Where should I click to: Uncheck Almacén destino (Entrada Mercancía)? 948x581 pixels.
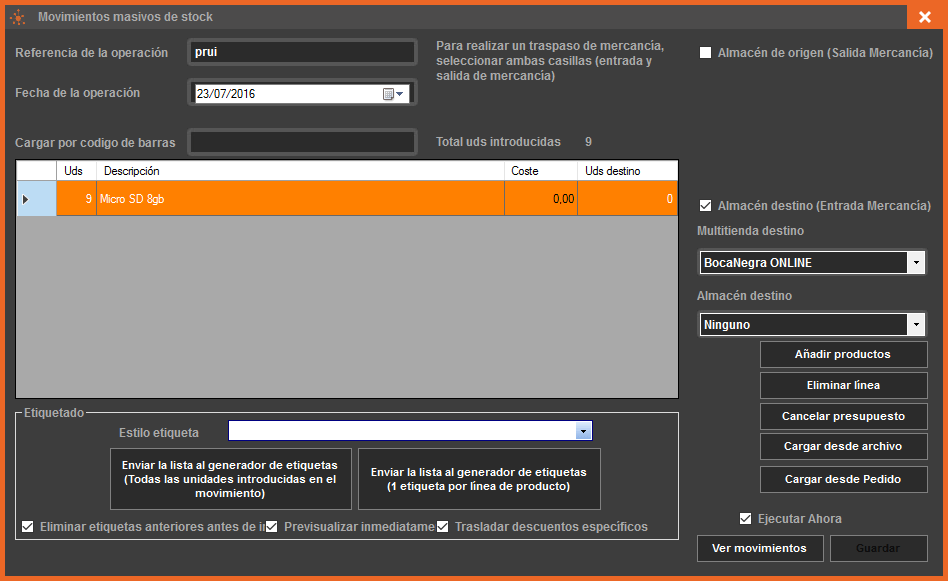pyautogui.click(x=706, y=206)
